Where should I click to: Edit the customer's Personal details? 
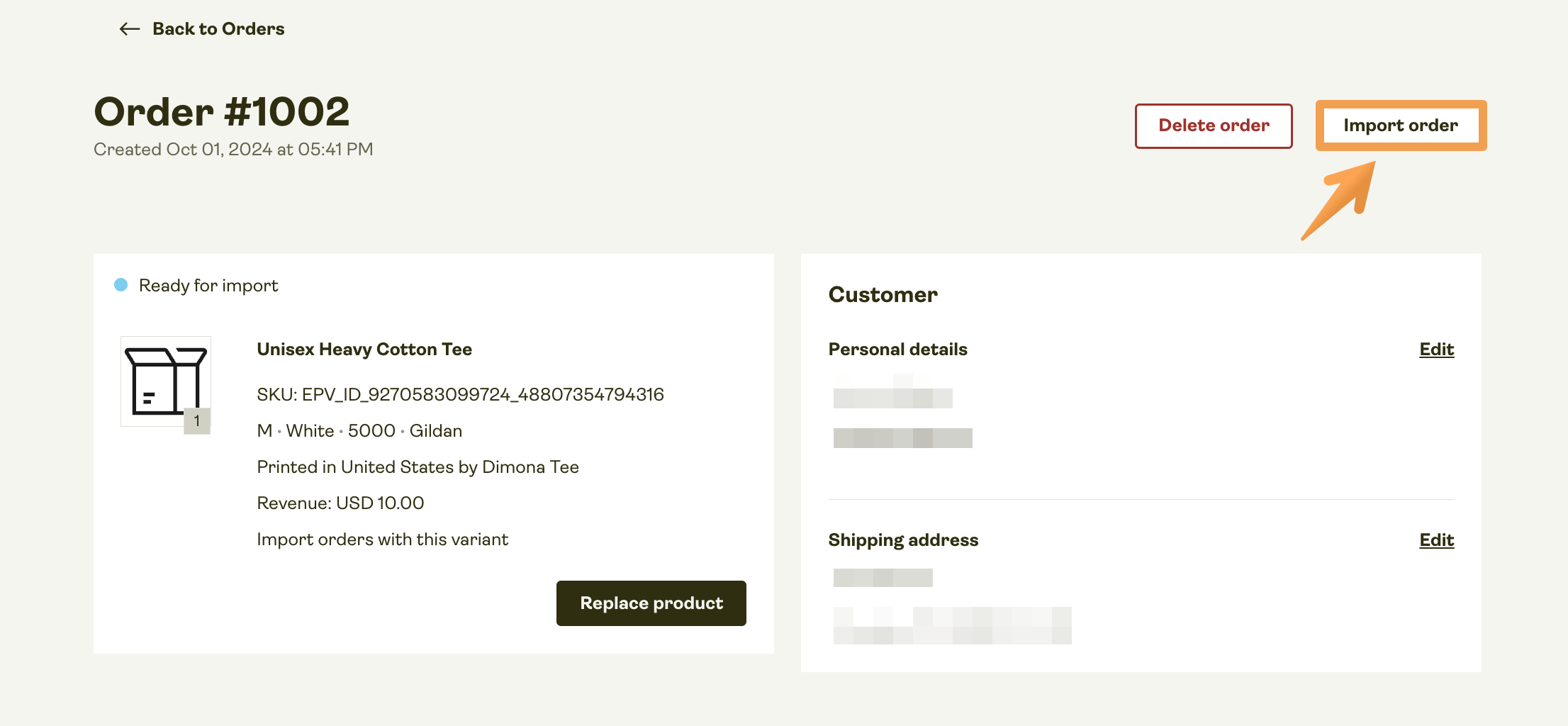click(1436, 350)
